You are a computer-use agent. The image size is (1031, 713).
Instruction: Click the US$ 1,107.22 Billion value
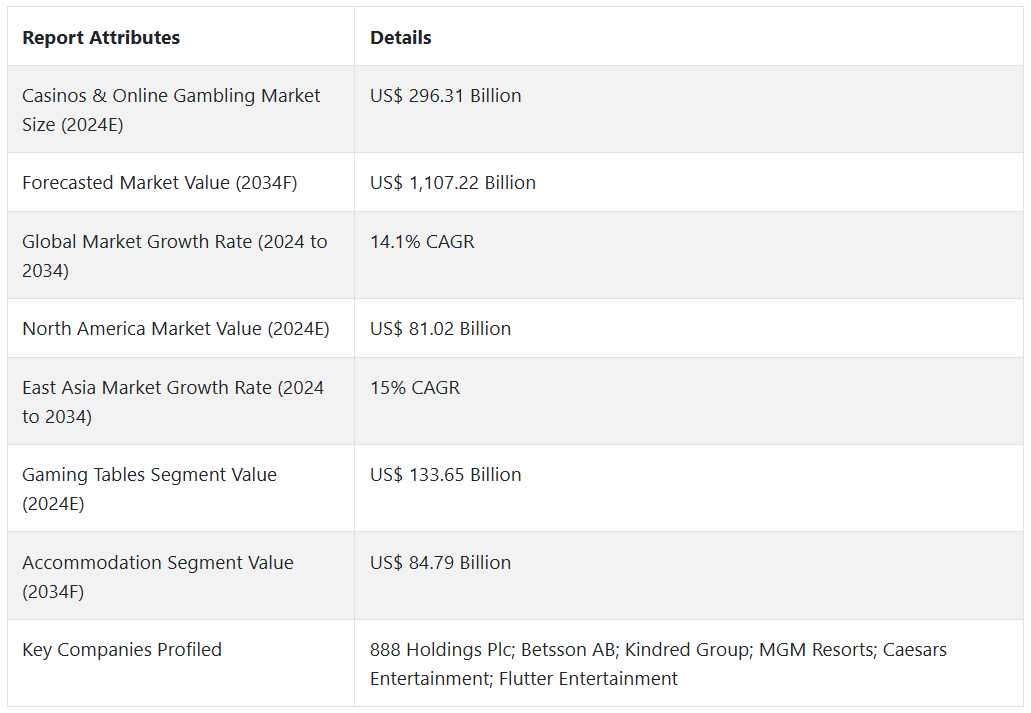tap(452, 183)
